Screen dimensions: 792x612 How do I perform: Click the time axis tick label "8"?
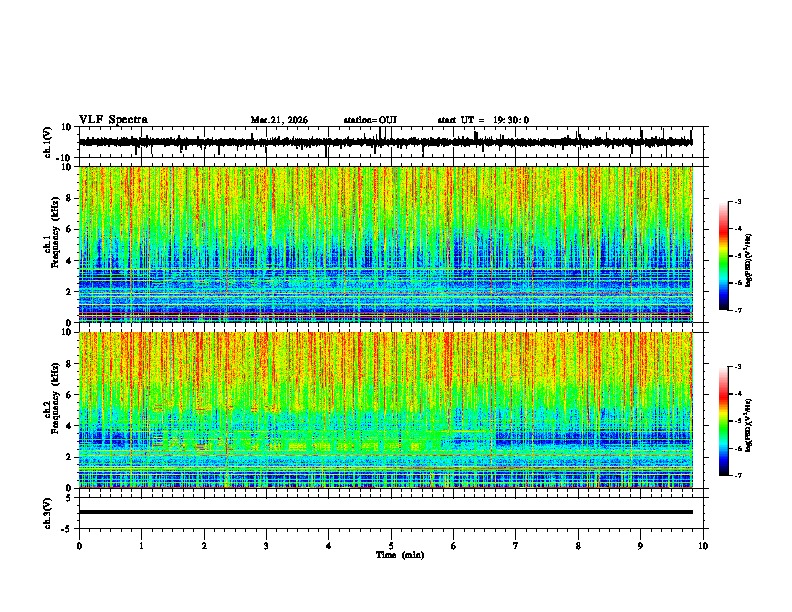578,546
